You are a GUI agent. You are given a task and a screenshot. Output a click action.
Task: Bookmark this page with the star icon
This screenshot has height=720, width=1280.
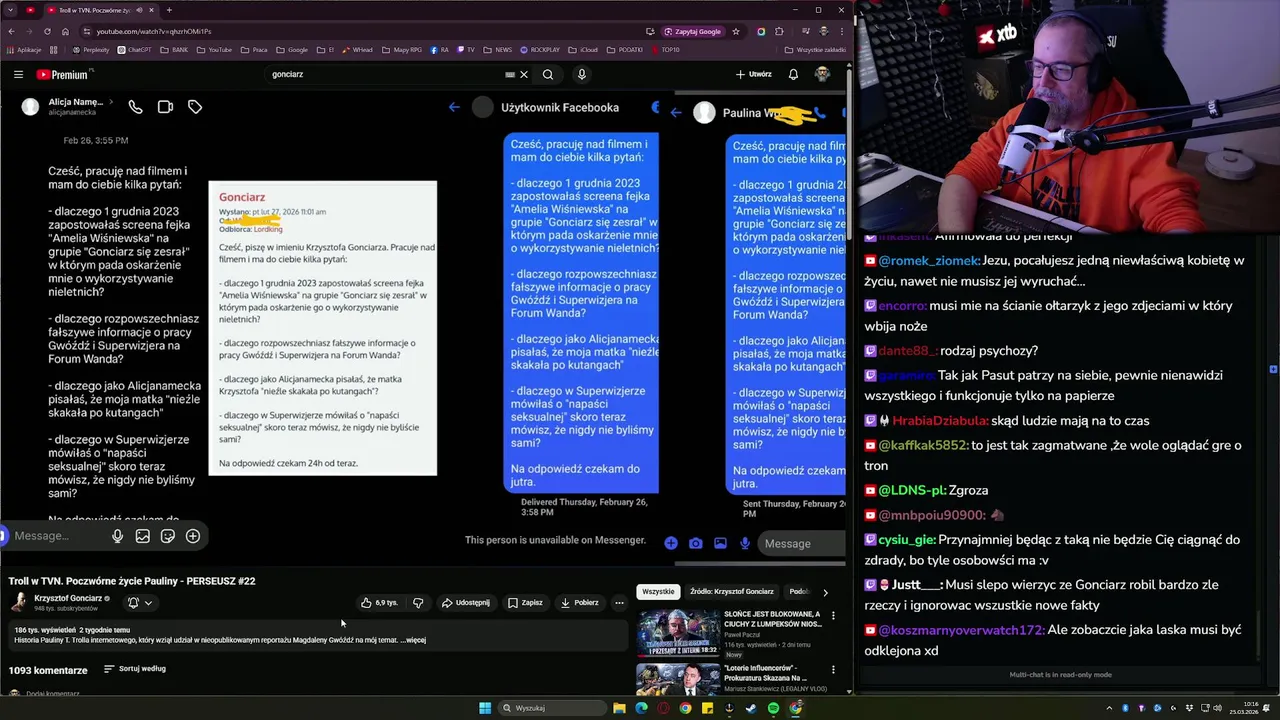[736, 31]
